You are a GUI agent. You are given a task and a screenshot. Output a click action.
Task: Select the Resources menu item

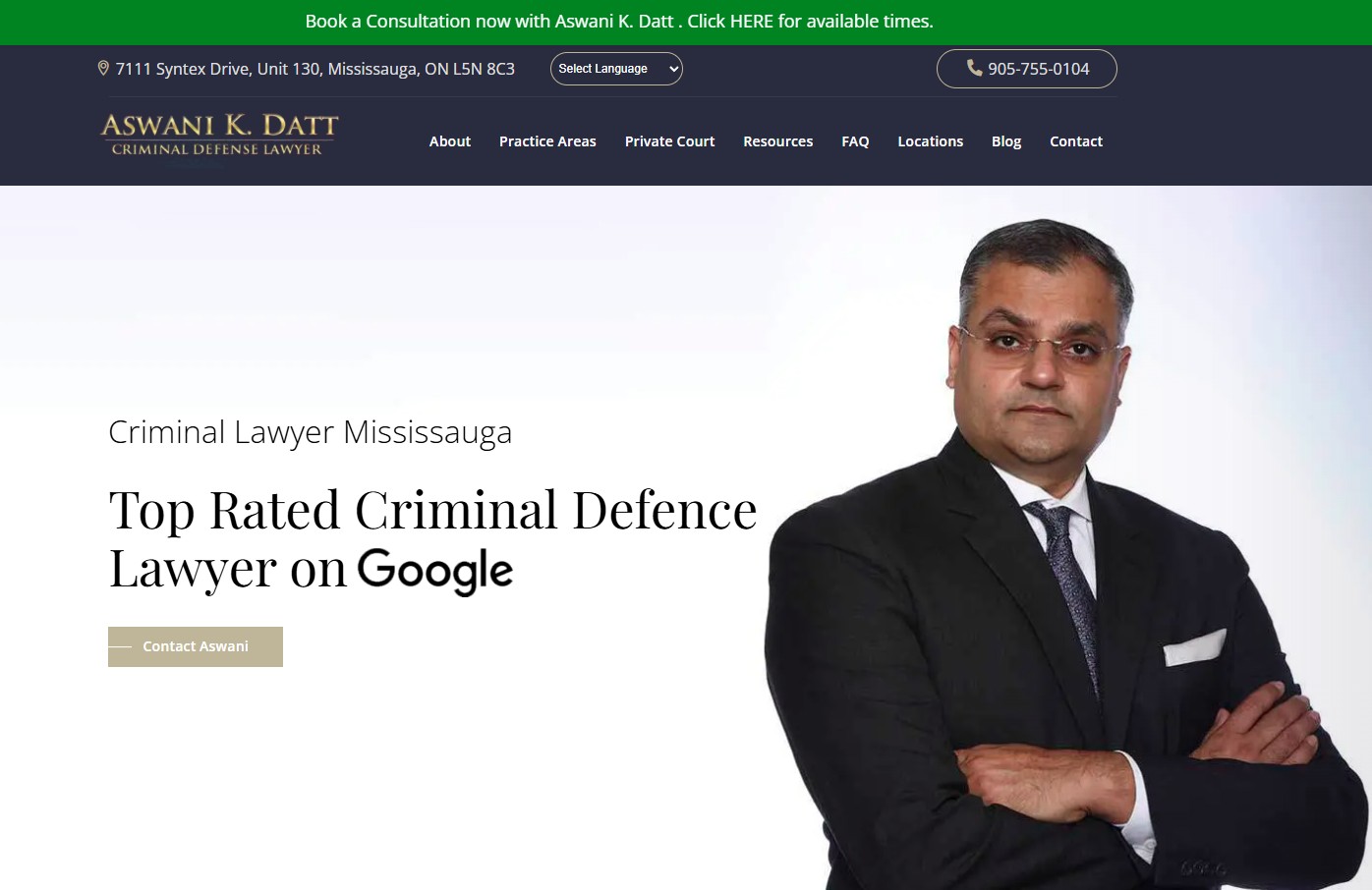pyautogui.click(x=777, y=140)
